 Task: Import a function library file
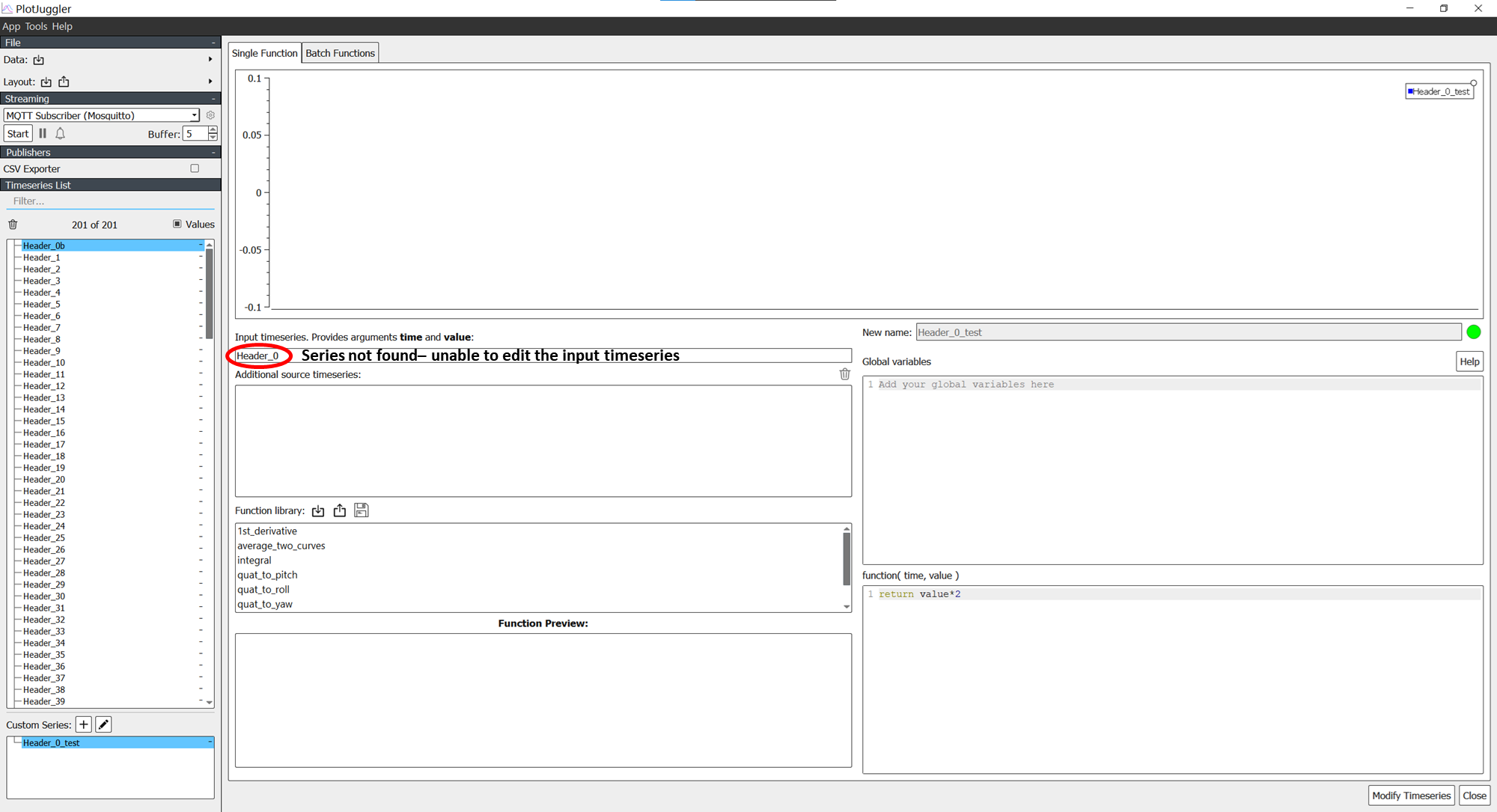[x=318, y=510]
